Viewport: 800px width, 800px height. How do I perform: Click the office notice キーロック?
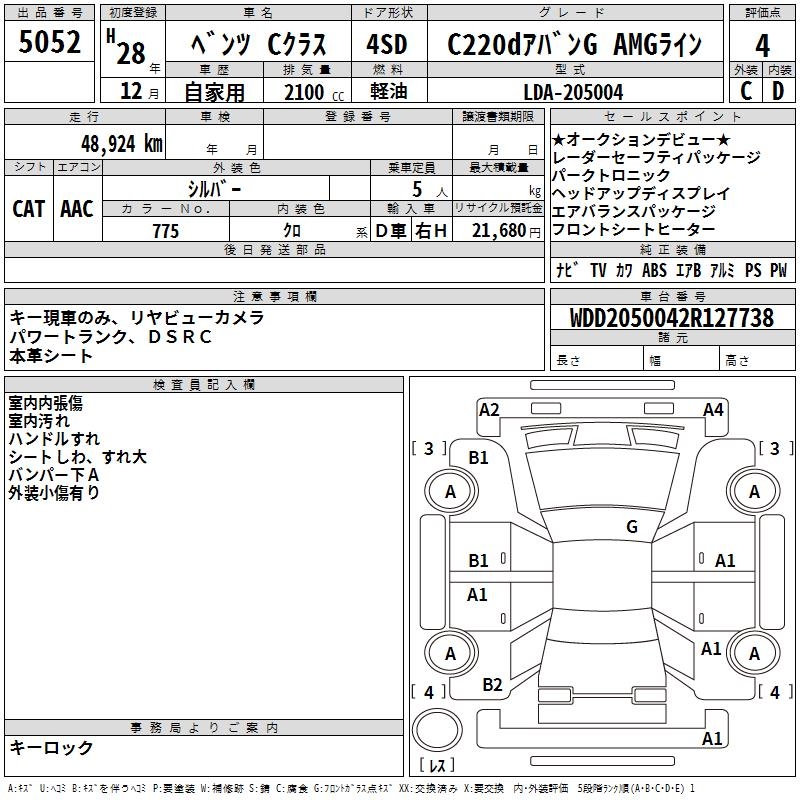(51, 747)
